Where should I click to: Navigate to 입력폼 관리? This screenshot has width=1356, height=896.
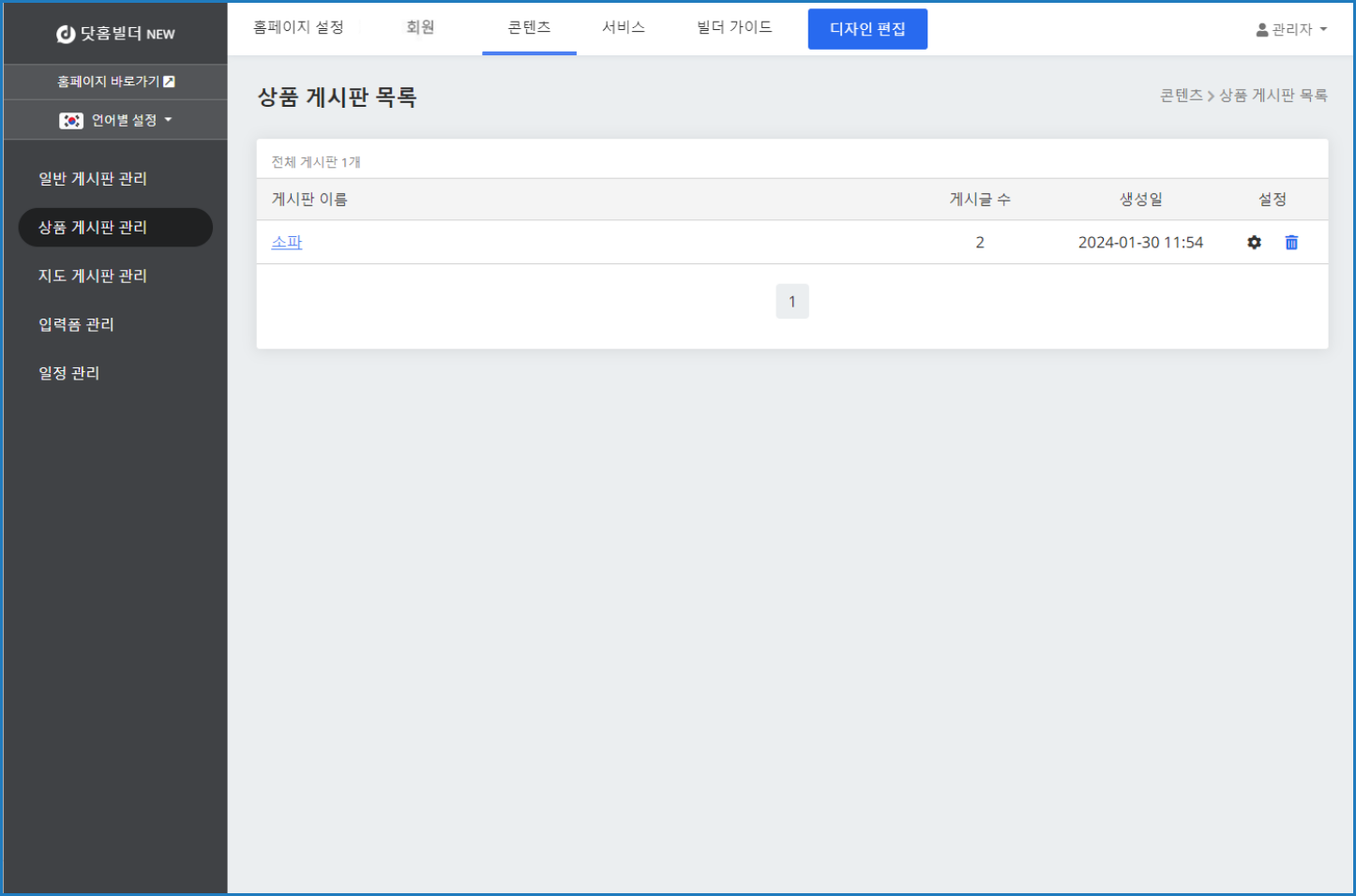point(76,325)
